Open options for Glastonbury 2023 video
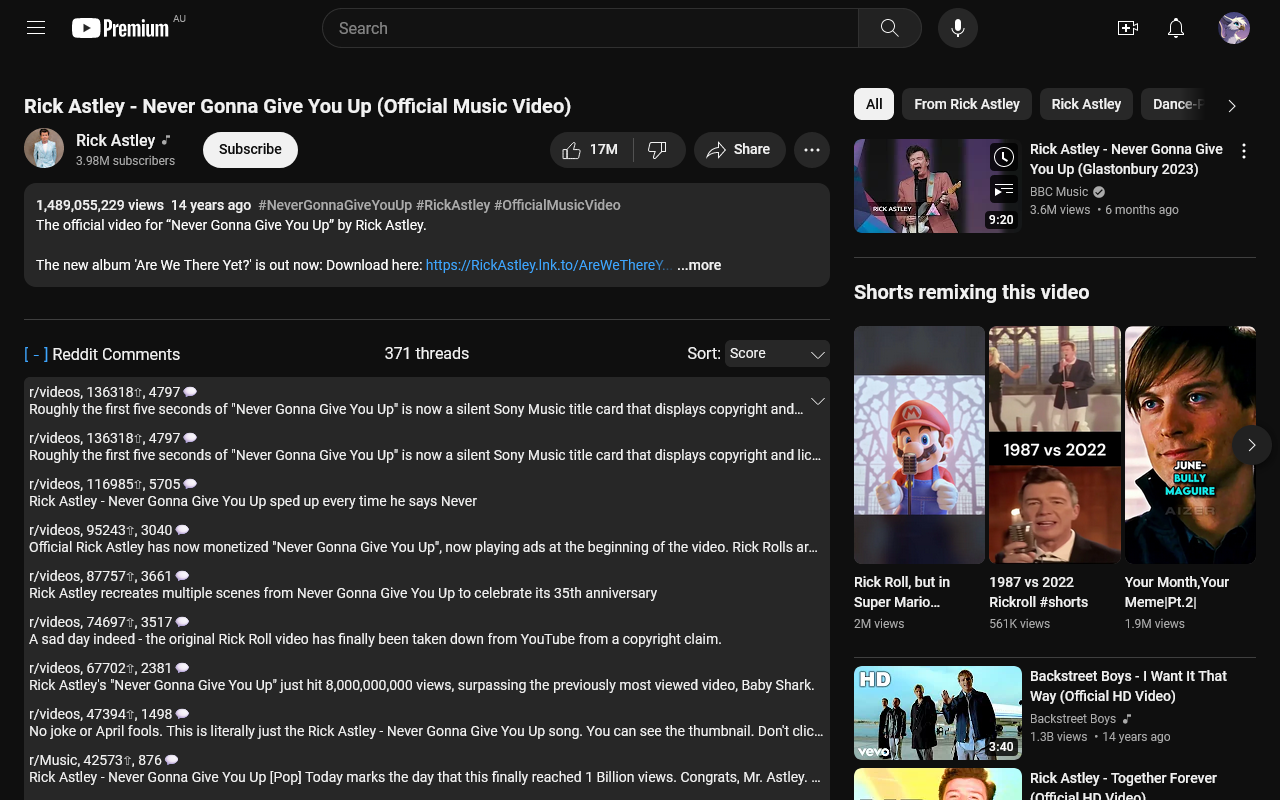Screen dimensions: 1280x800 [x=1244, y=151]
